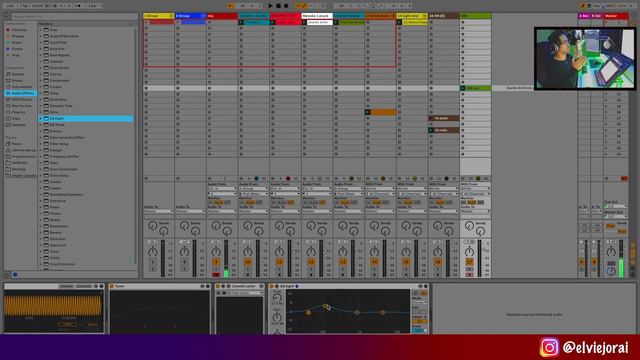640x360 pixels.
Task: Click the transport Play button
Action: coord(270,6)
